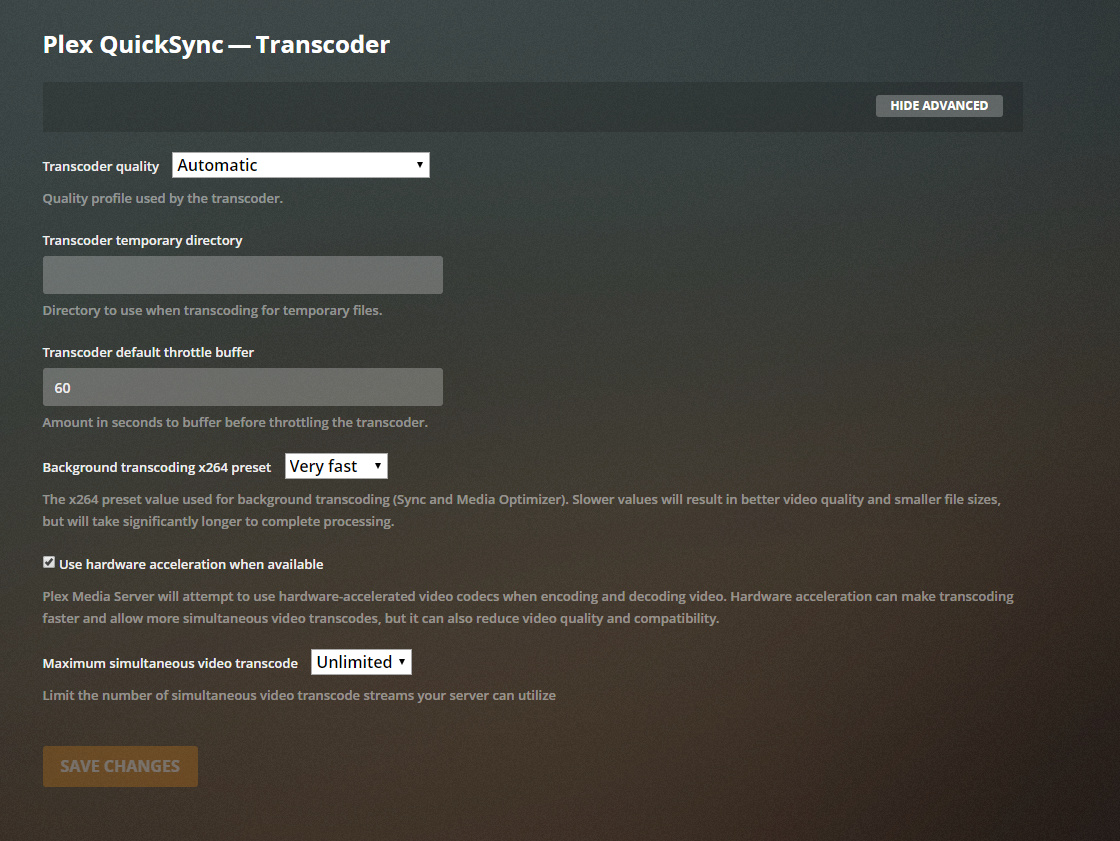Open the Transcoder quality dropdown showing Automatic
This screenshot has height=841, width=1120.
point(301,165)
